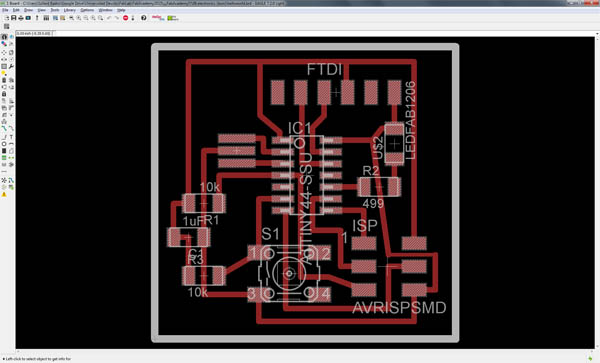Image resolution: width=600 pixels, height=363 pixels.
Task: Select the Info tool
Action: coord(4,37)
